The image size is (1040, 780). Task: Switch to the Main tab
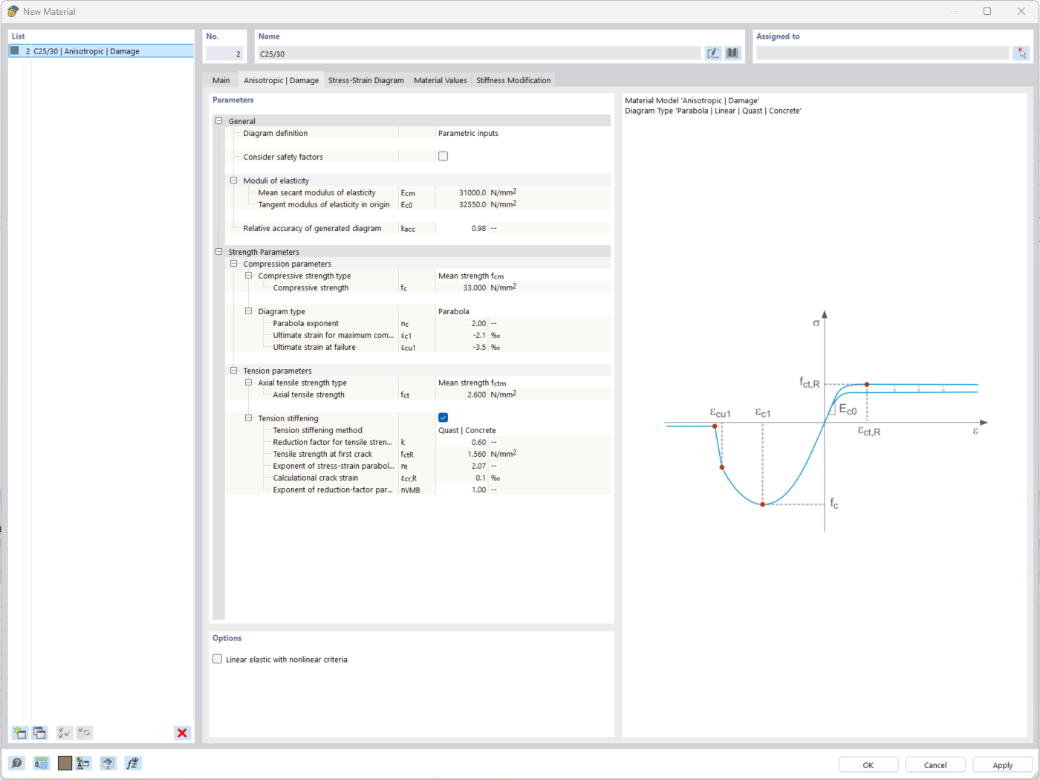click(x=221, y=80)
